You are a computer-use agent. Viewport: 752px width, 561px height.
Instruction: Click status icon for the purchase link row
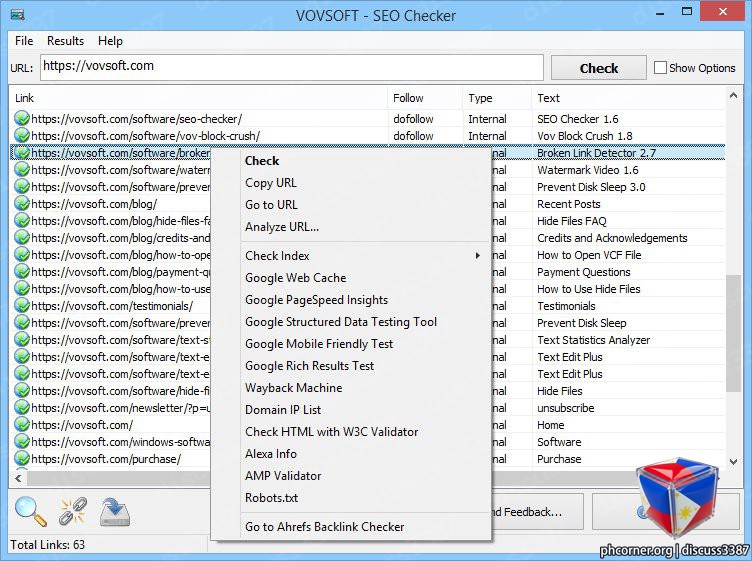coord(22,458)
